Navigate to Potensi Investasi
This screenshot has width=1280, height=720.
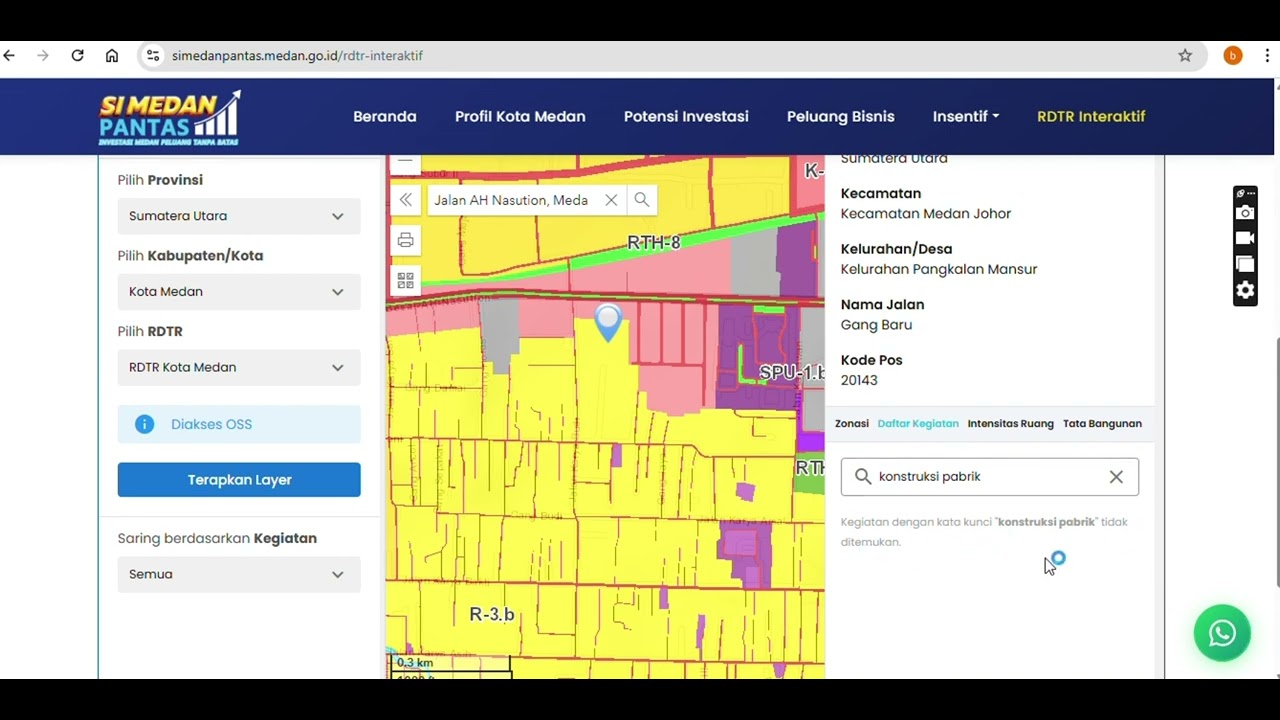[686, 117]
